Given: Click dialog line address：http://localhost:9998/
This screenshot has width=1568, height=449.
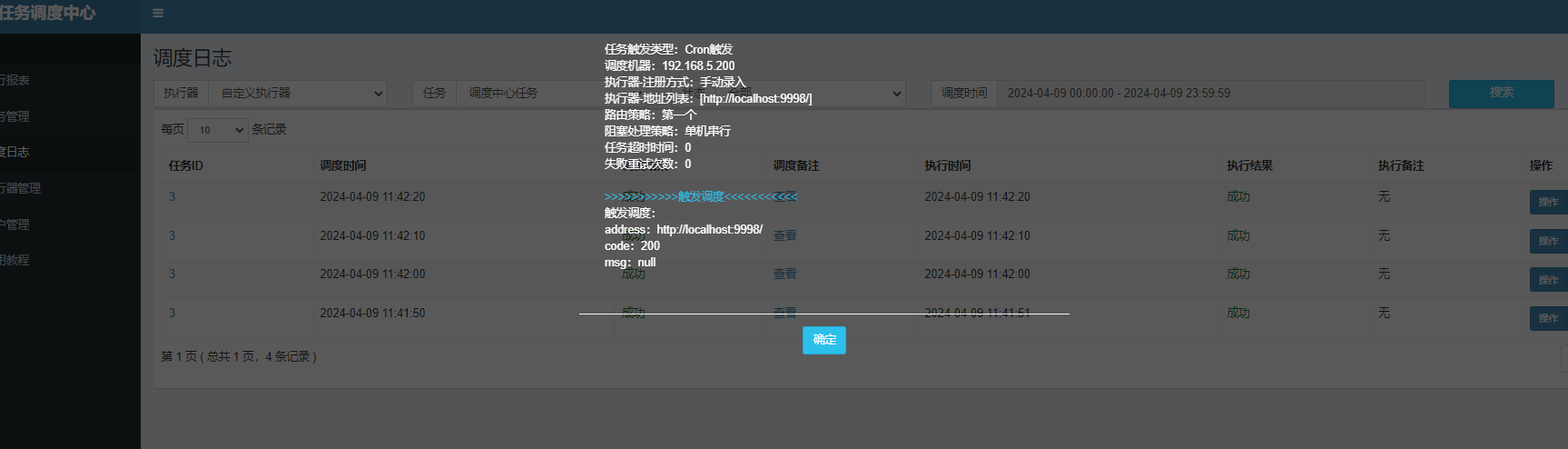Looking at the screenshot, I should tap(684, 229).
